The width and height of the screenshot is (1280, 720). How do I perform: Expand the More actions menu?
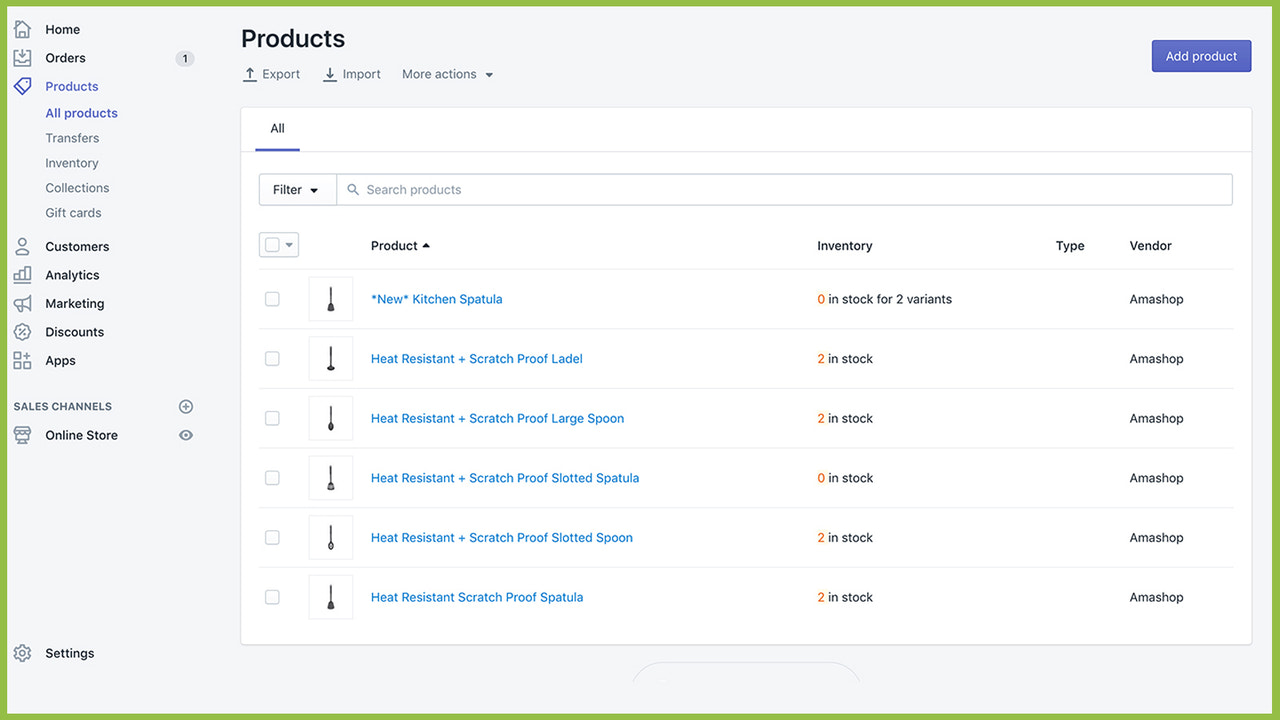click(x=447, y=73)
